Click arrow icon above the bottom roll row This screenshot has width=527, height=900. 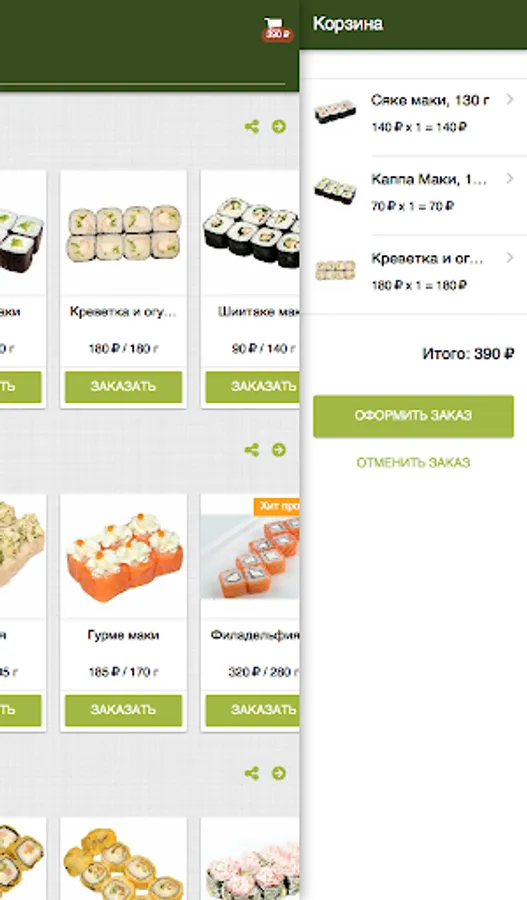pos(279,773)
